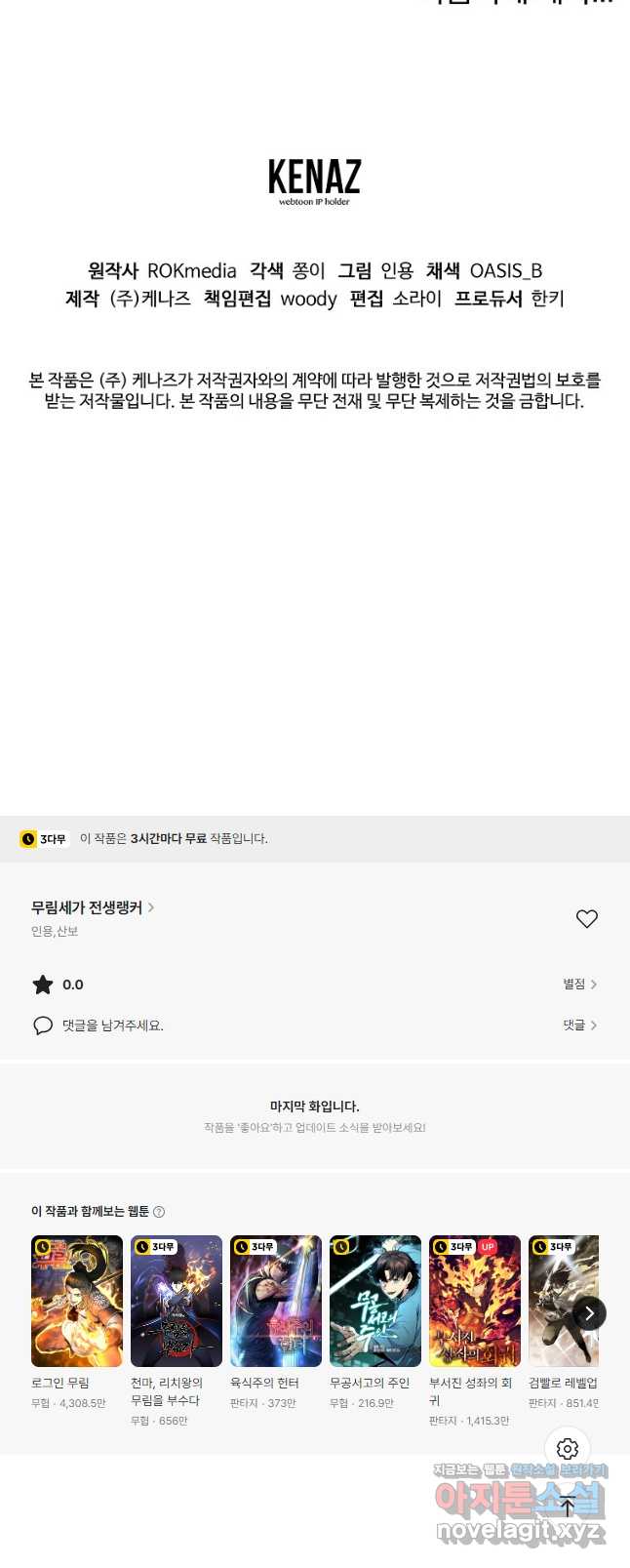Click the 3다무 clock badge
This screenshot has width=630, height=1568.
[45, 839]
